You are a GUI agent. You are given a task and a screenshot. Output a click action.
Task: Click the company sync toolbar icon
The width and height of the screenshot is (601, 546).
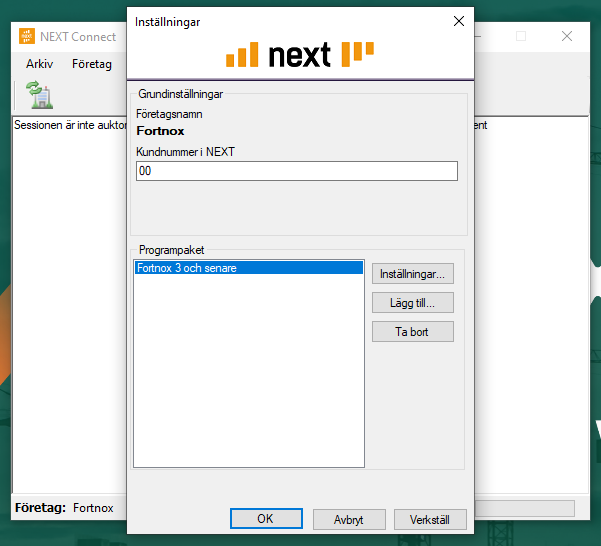click(39, 95)
